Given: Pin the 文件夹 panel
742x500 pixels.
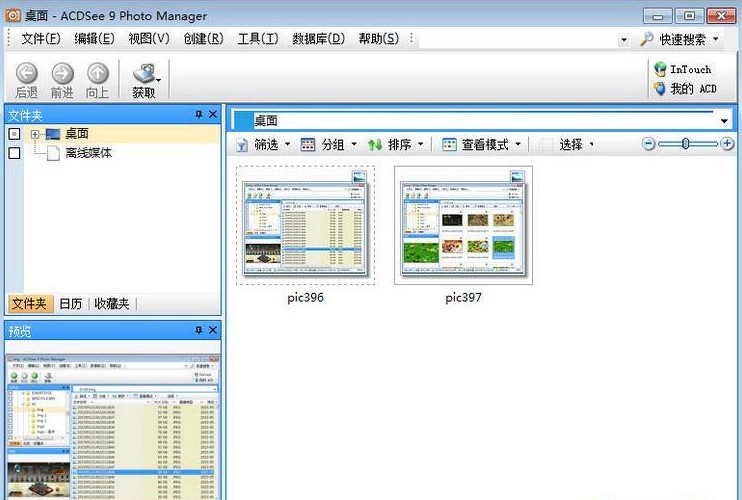Looking at the screenshot, I should pyautogui.click(x=199, y=114).
